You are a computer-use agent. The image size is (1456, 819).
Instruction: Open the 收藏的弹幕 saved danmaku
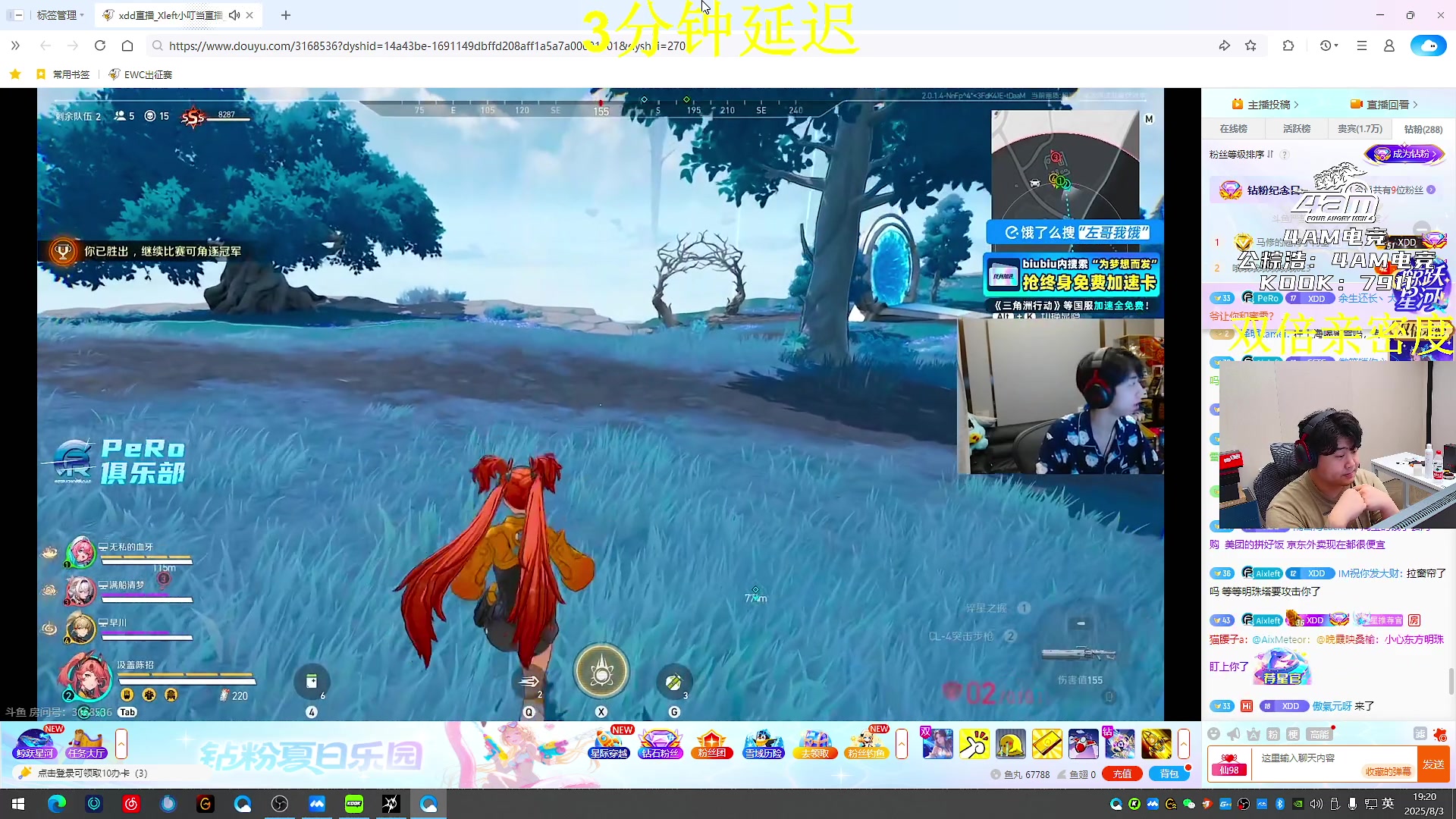click(x=1389, y=772)
